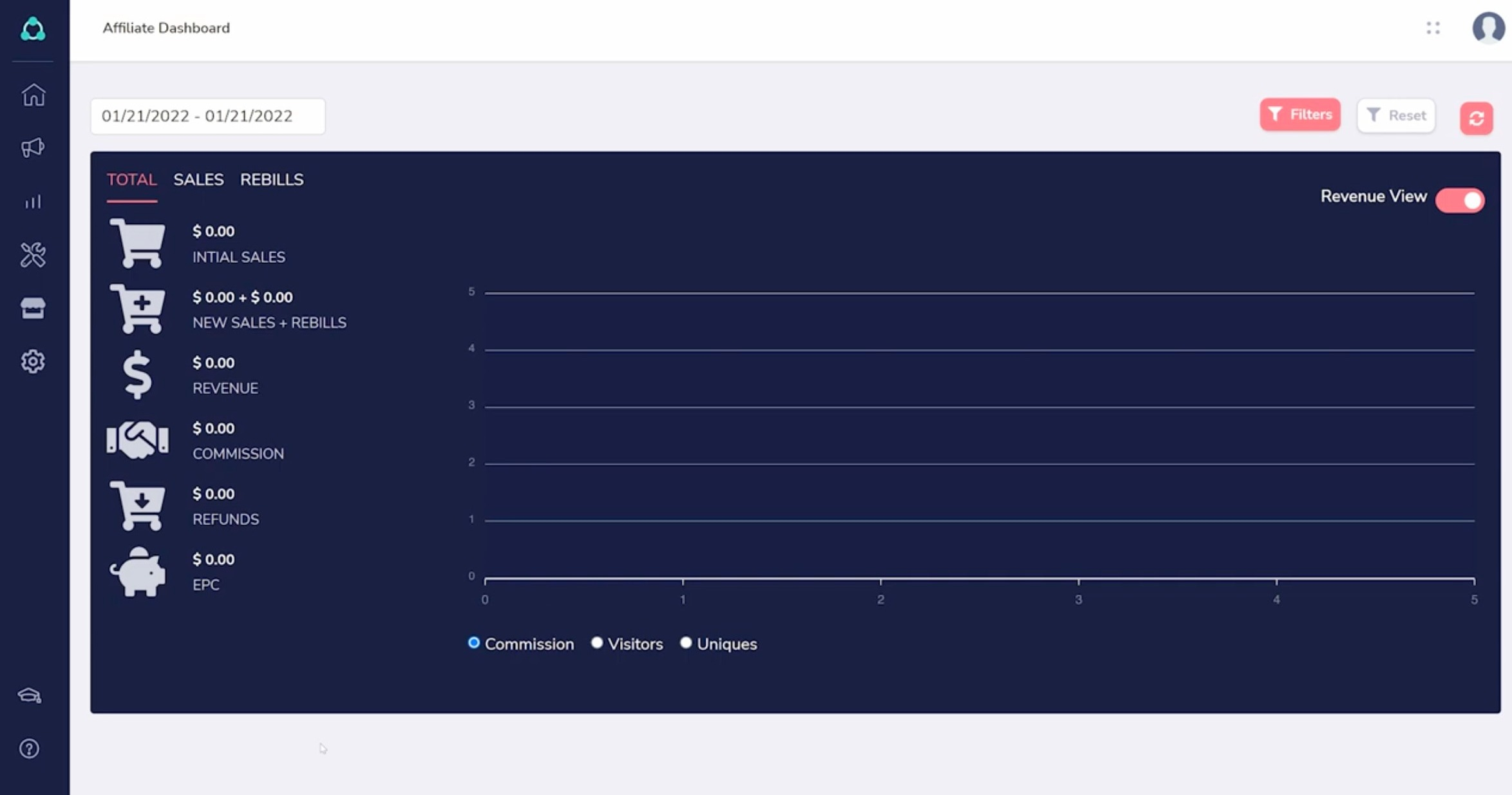The width and height of the screenshot is (1512, 795).
Task: Open the user profile avatar
Action: (x=1488, y=28)
